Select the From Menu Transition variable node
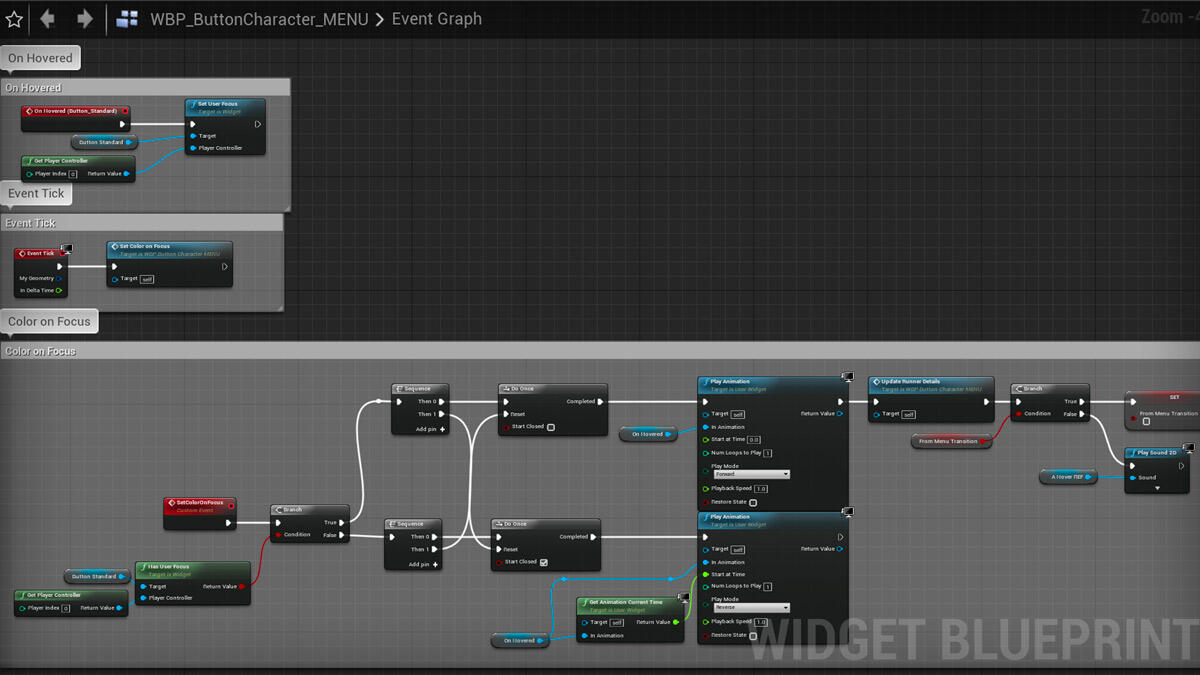1200x675 pixels. pyautogui.click(x=950, y=441)
